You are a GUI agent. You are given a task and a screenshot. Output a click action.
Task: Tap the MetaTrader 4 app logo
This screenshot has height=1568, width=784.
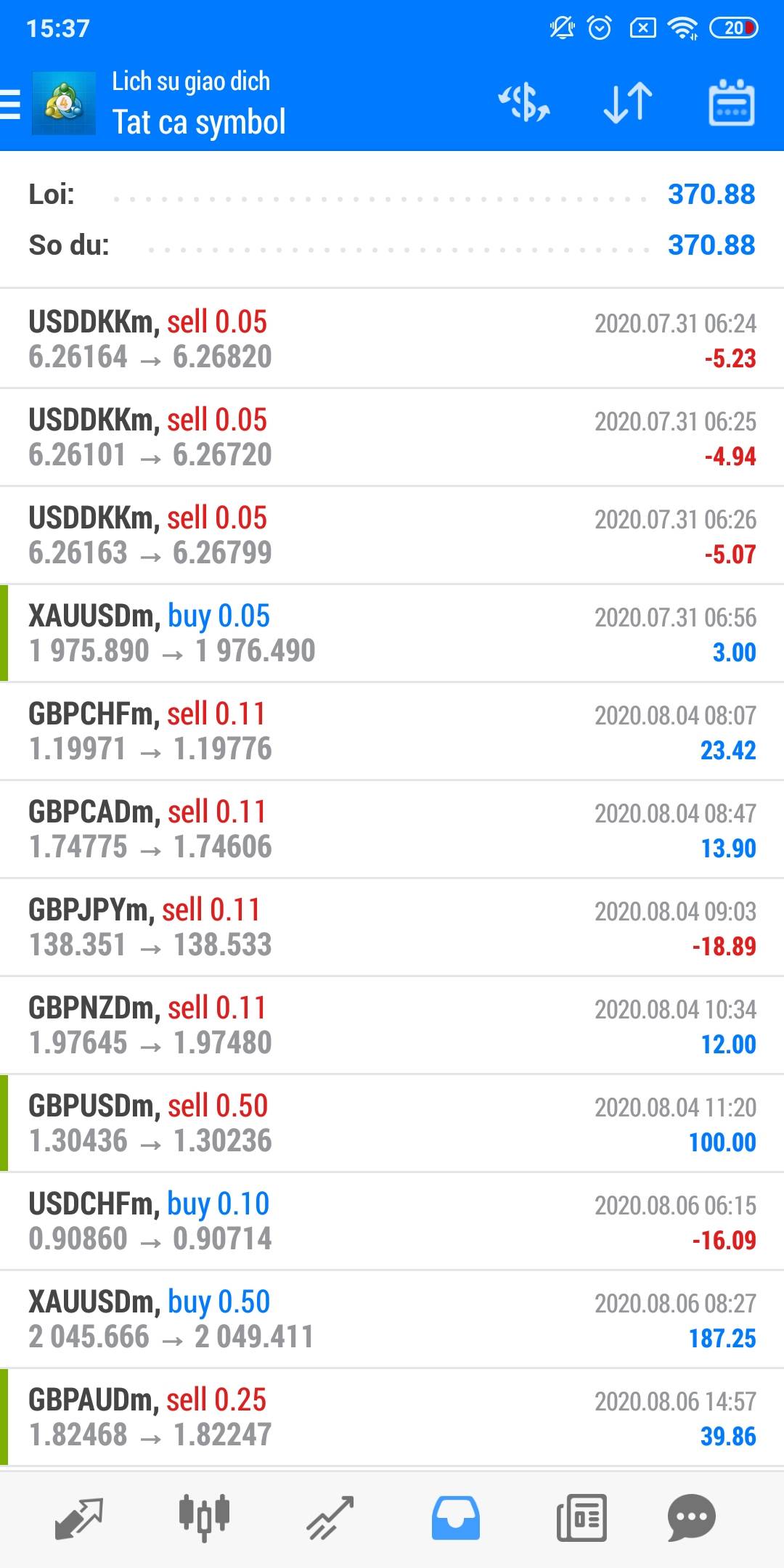[x=64, y=103]
